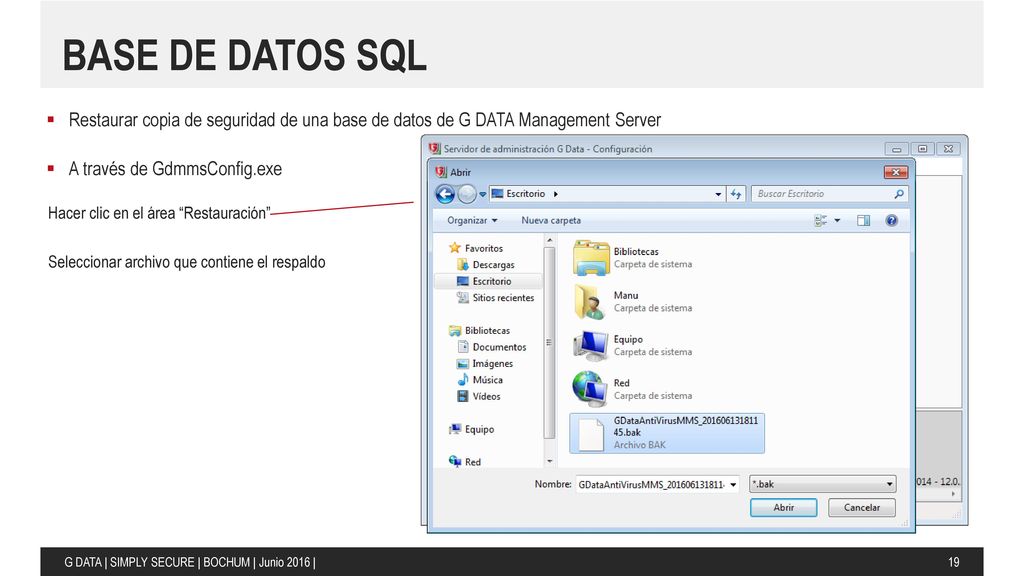
Task: Click the Forward navigation arrow in Abrir dialog
Action: (467, 194)
